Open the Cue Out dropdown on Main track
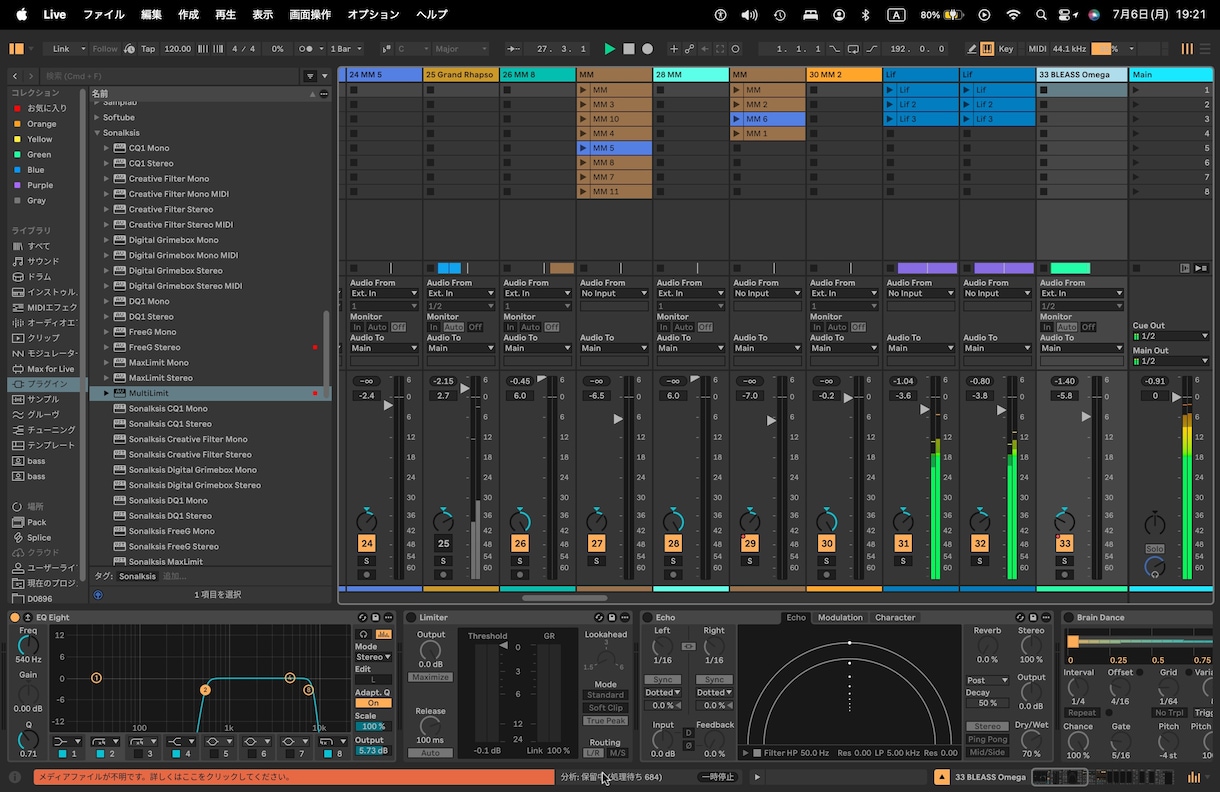Viewport: 1220px width, 792px height. click(1171, 336)
